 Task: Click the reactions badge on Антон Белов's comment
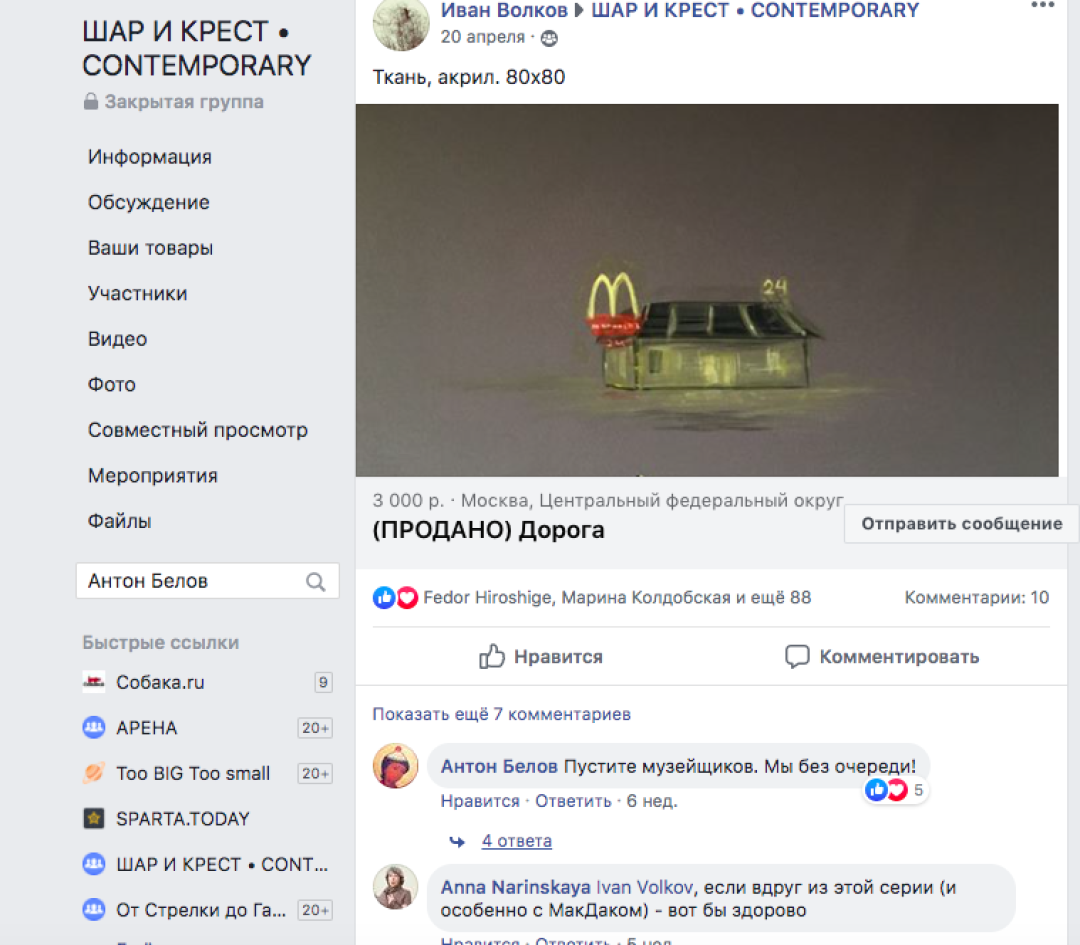pos(895,790)
